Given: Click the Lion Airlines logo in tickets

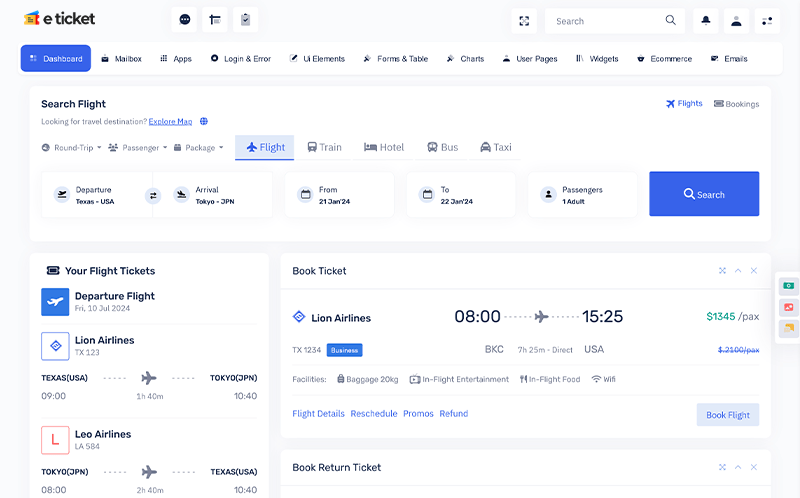Looking at the screenshot, I should (x=55, y=346).
